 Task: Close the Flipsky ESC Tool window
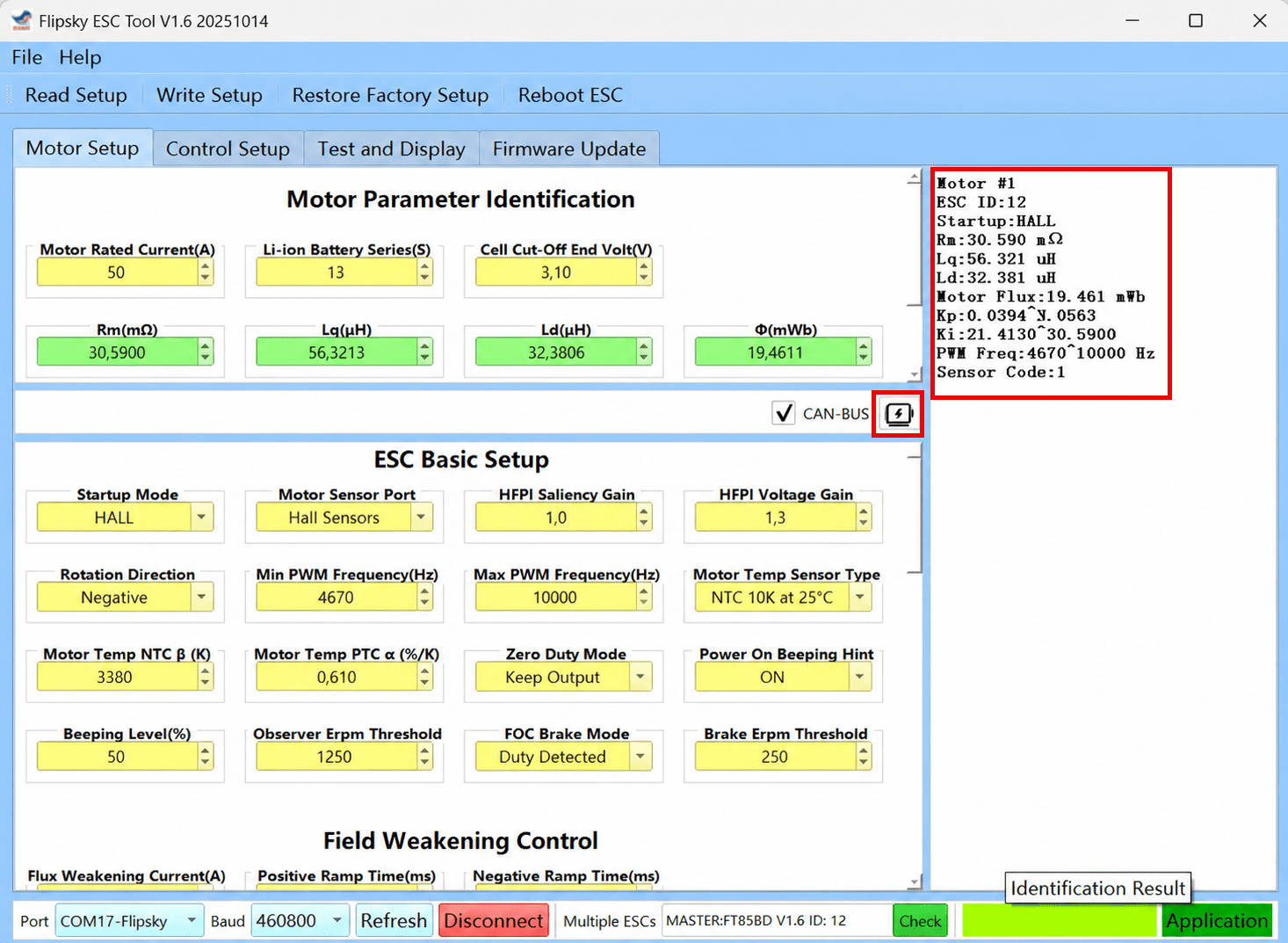[1259, 20]
